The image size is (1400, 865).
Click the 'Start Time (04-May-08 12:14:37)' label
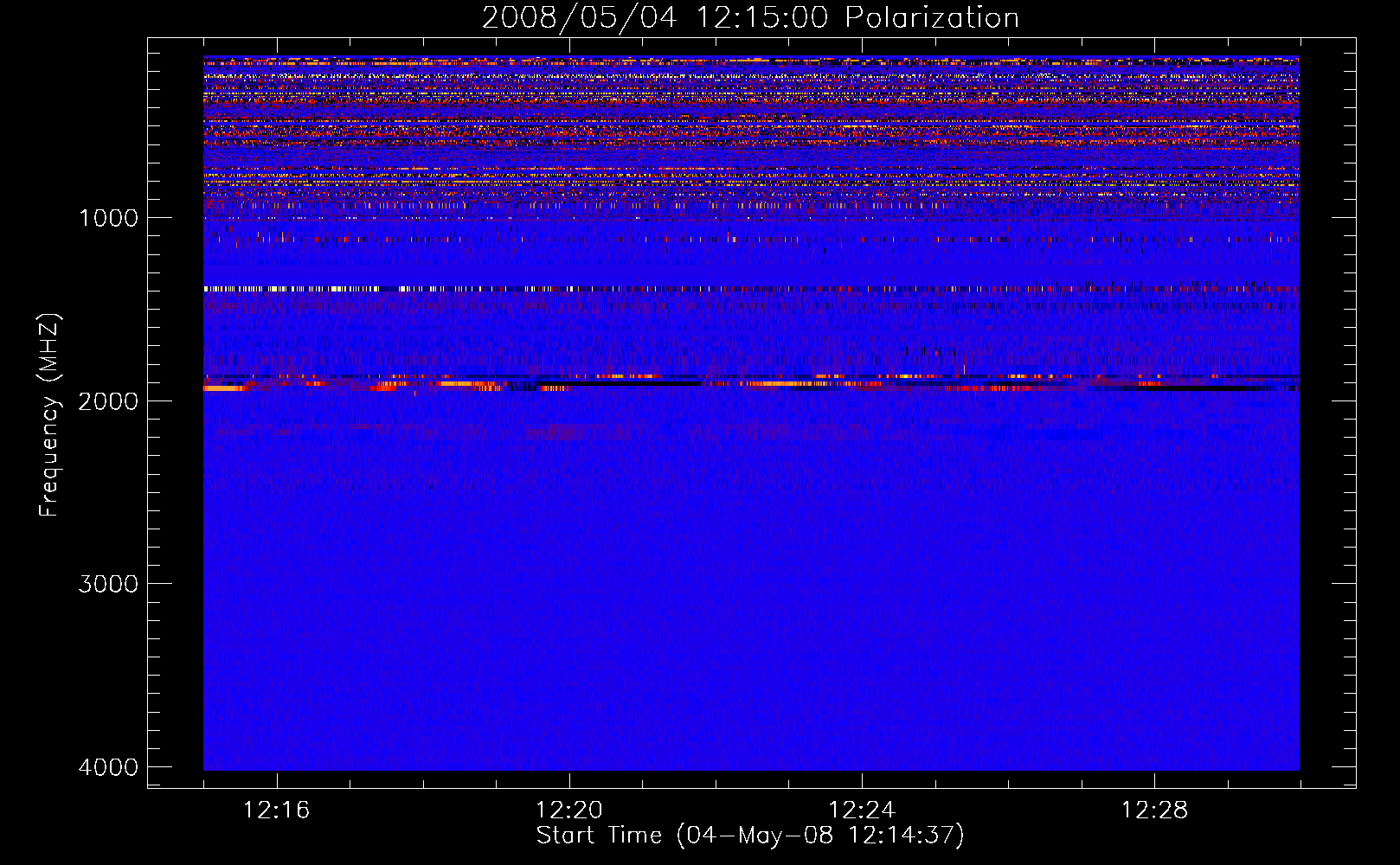[x=750, y=836]
